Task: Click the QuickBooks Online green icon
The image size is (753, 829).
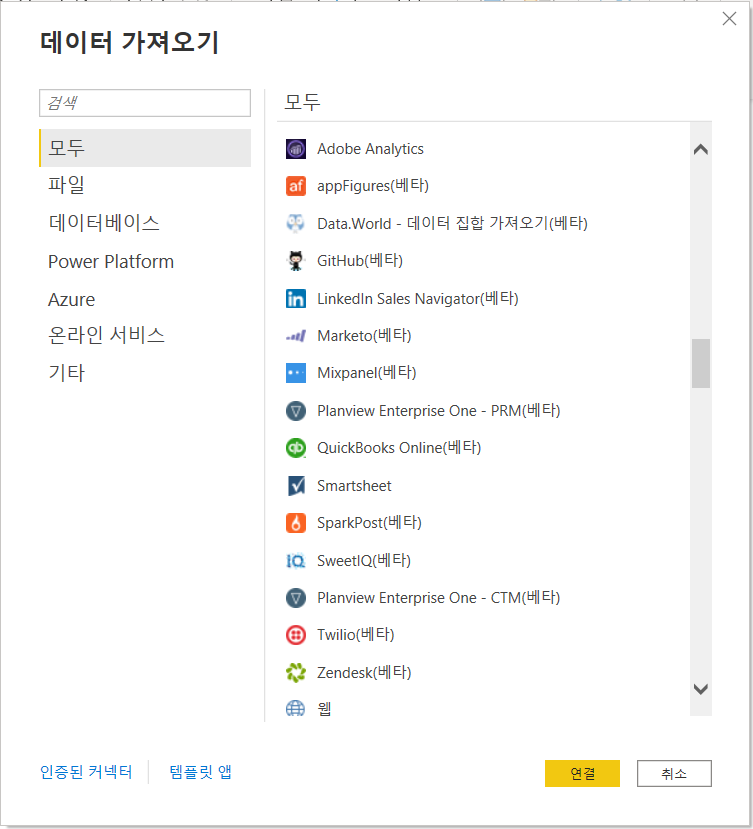Action: pyautogui.click(x=296, y=448)
